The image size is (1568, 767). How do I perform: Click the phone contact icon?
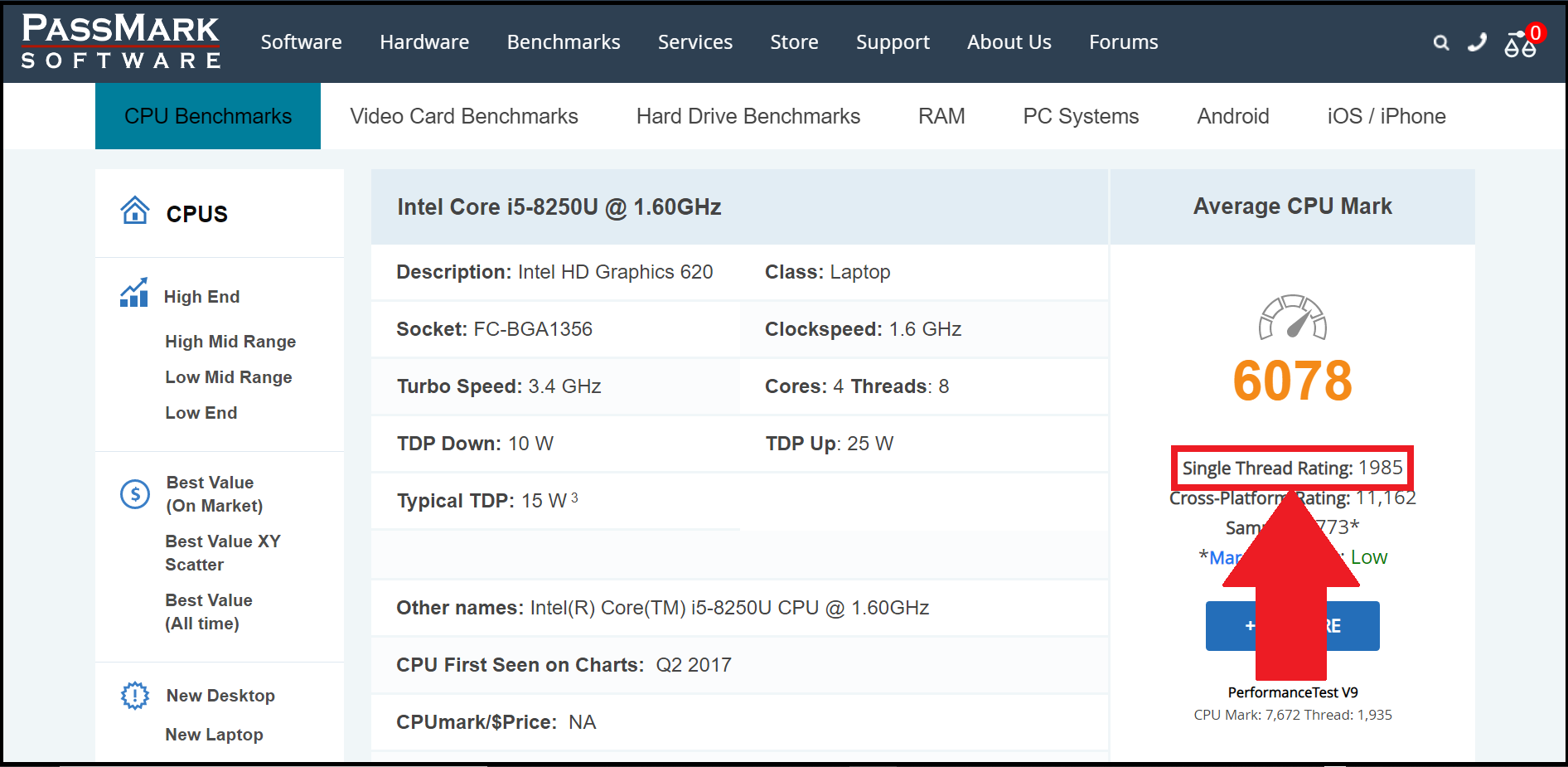pyautogui.click(x=1477, y=42)
